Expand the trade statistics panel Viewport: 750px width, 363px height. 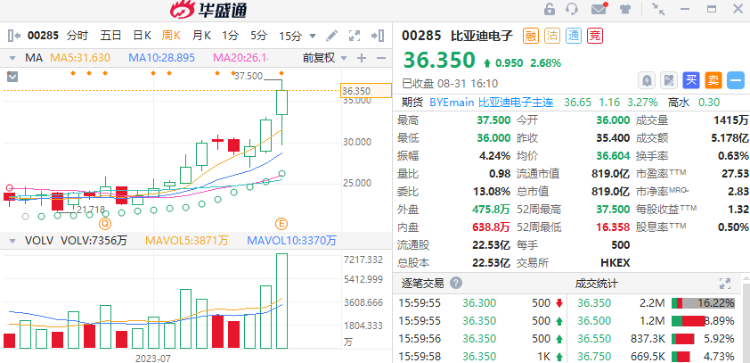click(725, 283)
